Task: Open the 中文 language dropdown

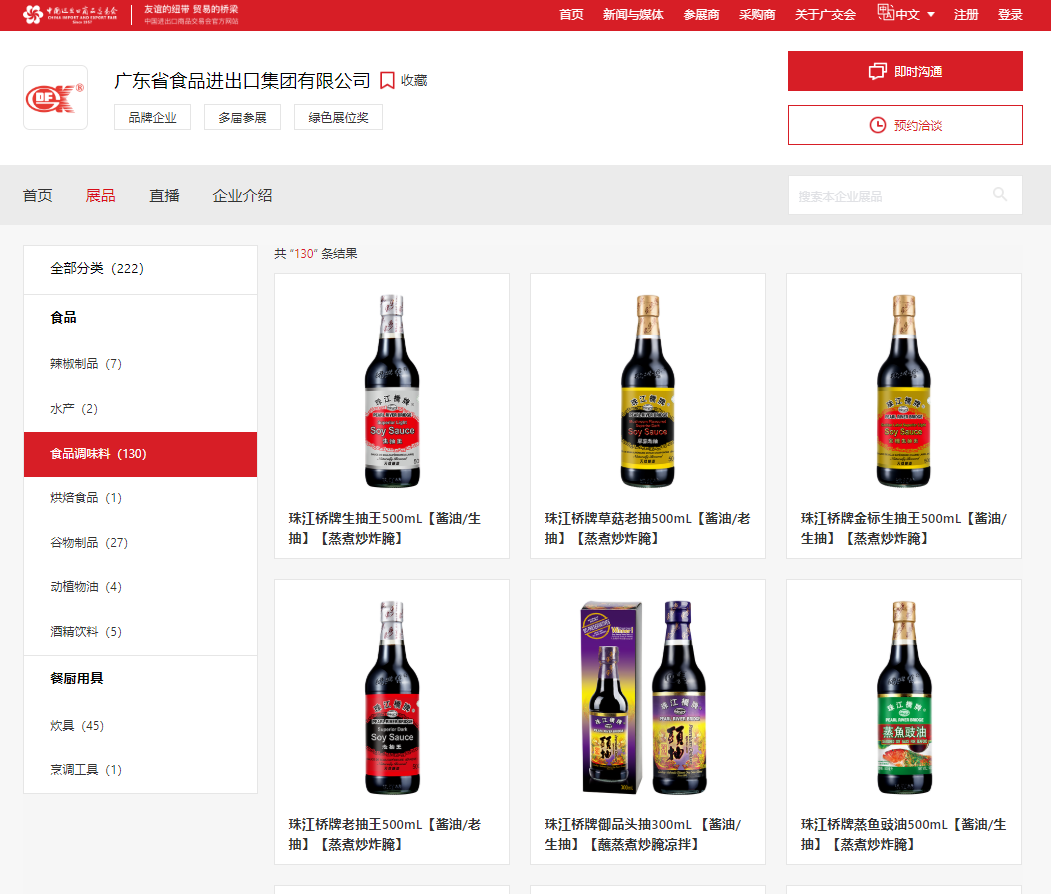Action: 907,15
